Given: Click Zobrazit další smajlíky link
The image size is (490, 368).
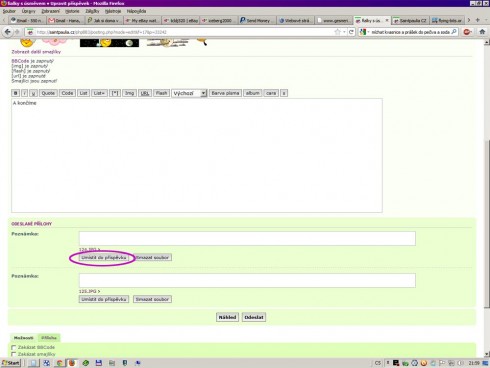Looking at the screenshot, I should point(36,52).
